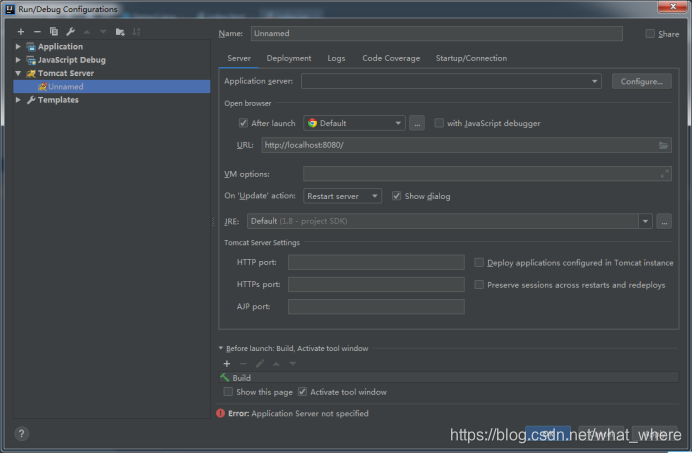The width and height of the screenshot is (692, 454).
Task: Check the Show this page checkbox
Action: tap(228, 392)
